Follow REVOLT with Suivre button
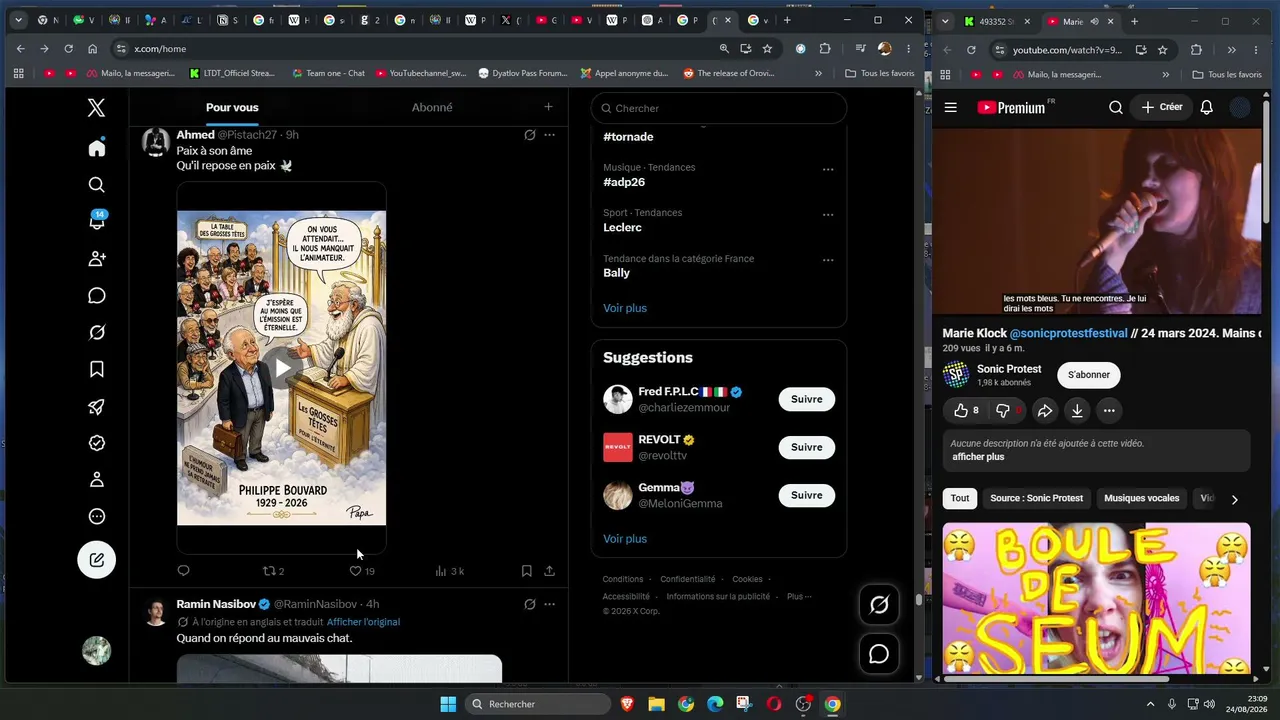Image resolution: width=1280 pixels, height=720 pixels. (x=806, y=447)
